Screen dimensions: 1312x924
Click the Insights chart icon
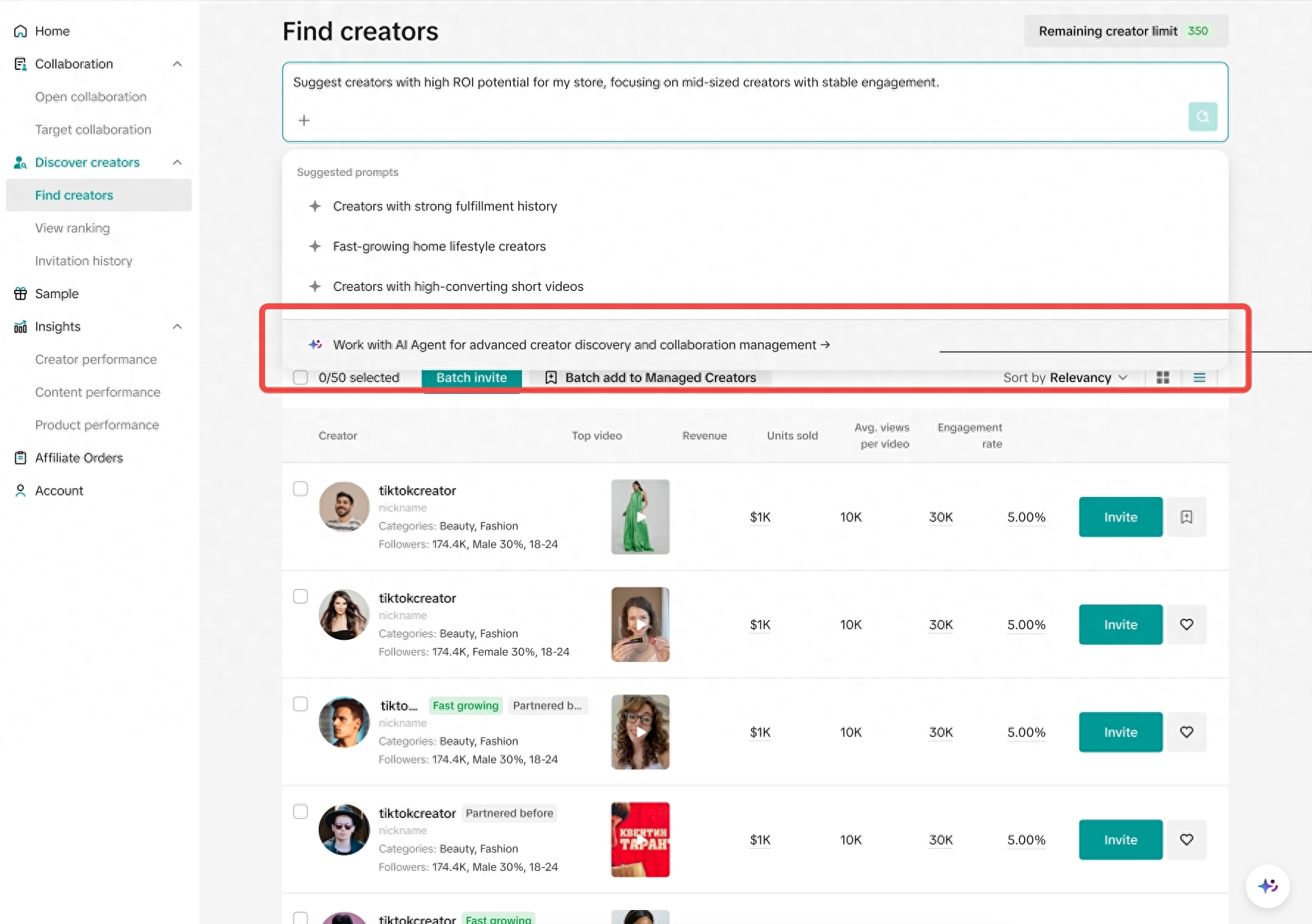tap(21, 327)
